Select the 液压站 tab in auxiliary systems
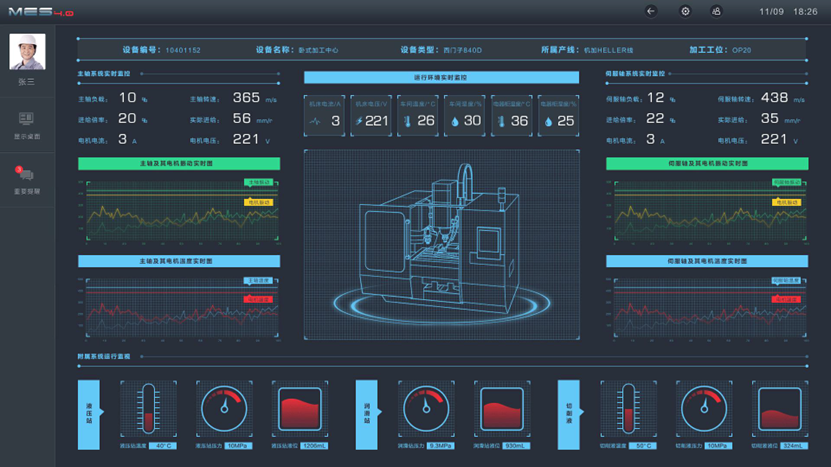The height and width of the screenshot is (467, 831). 90,414
